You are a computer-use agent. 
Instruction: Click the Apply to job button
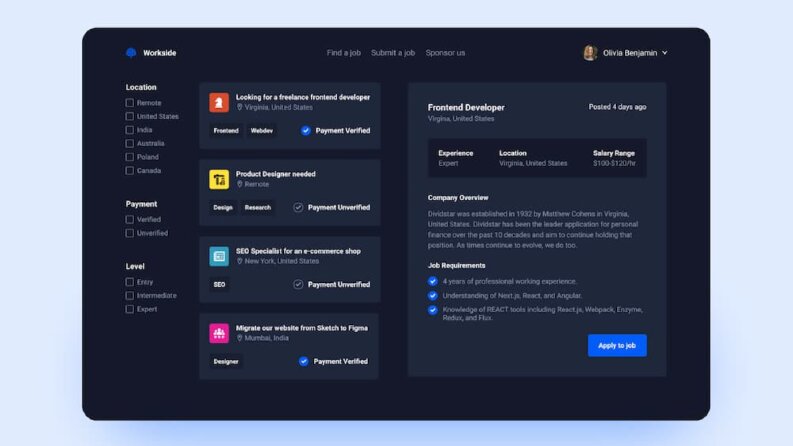[617, 345]
